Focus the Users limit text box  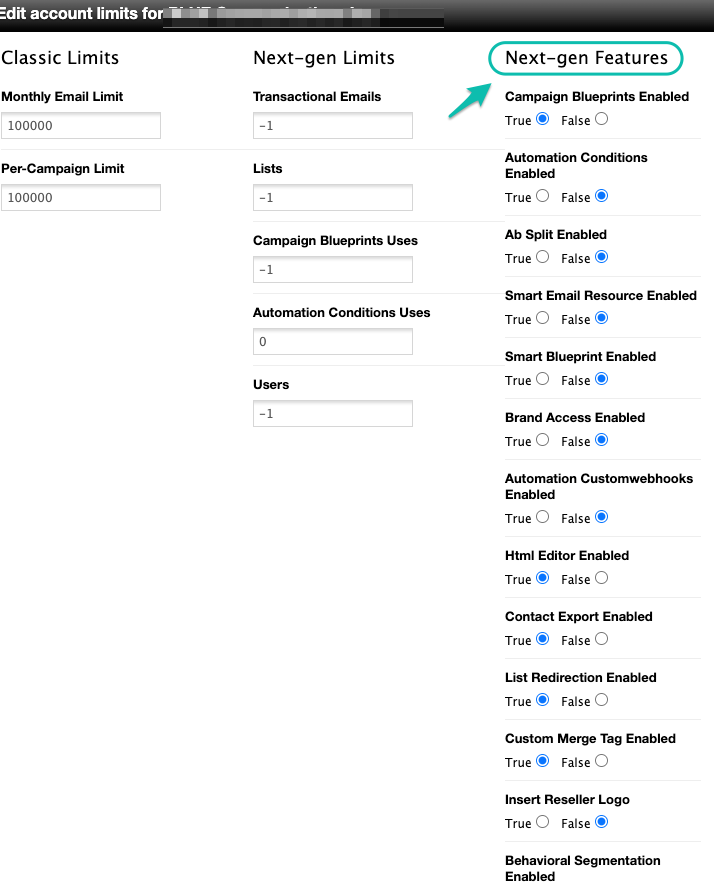point(333,414)
